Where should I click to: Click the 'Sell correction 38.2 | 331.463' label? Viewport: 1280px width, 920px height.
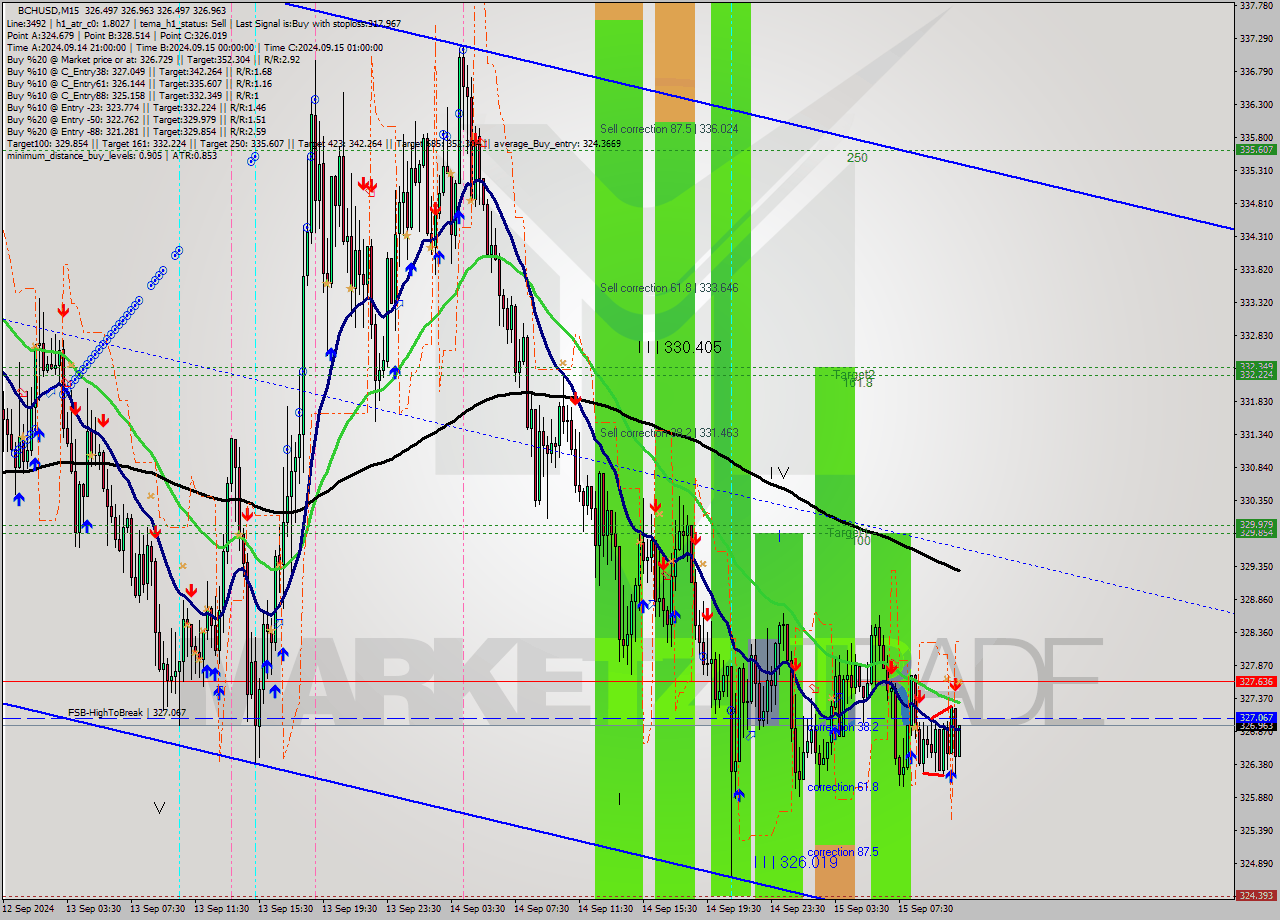(x=669, y=433)
